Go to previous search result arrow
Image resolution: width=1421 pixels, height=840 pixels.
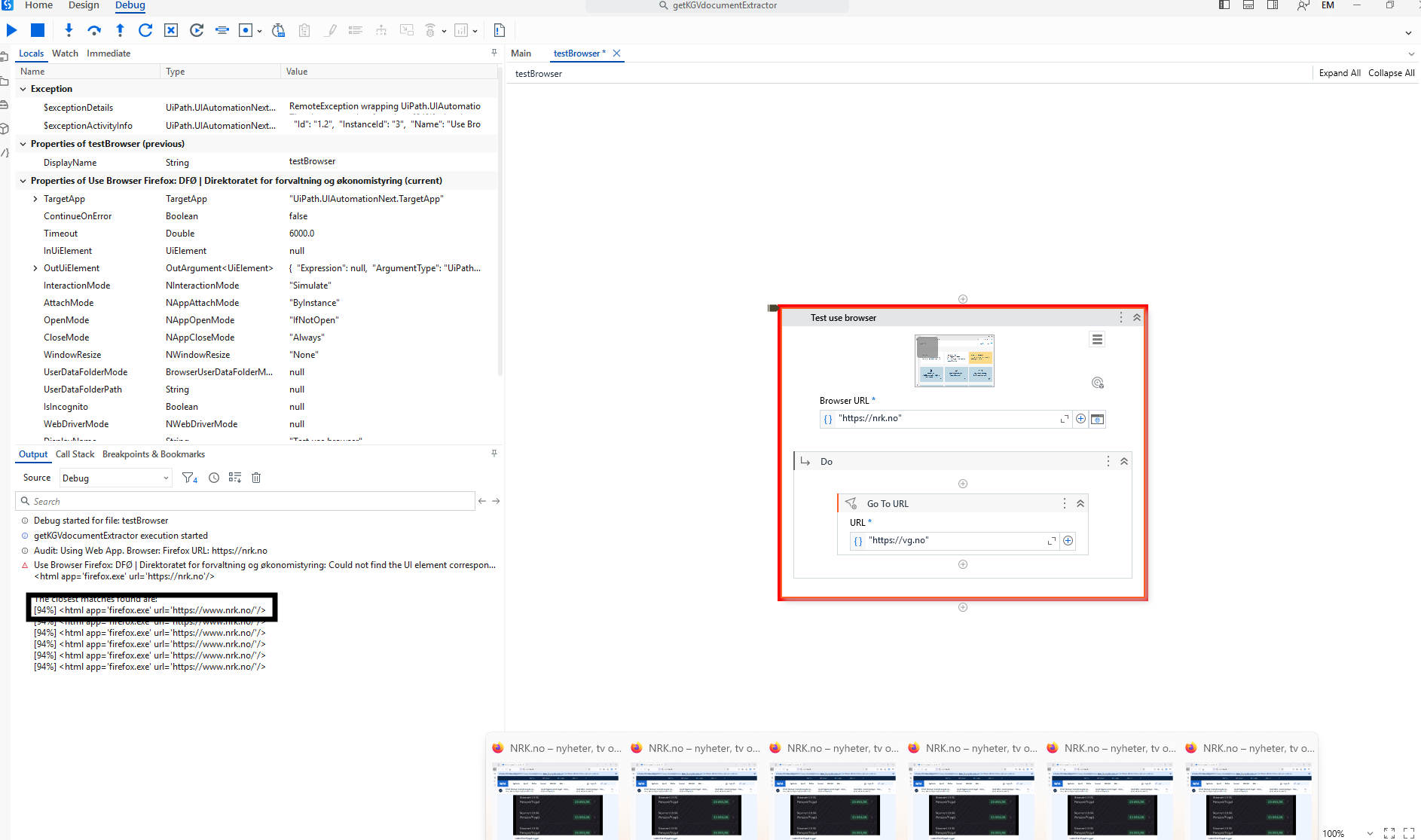coord(482,501)
